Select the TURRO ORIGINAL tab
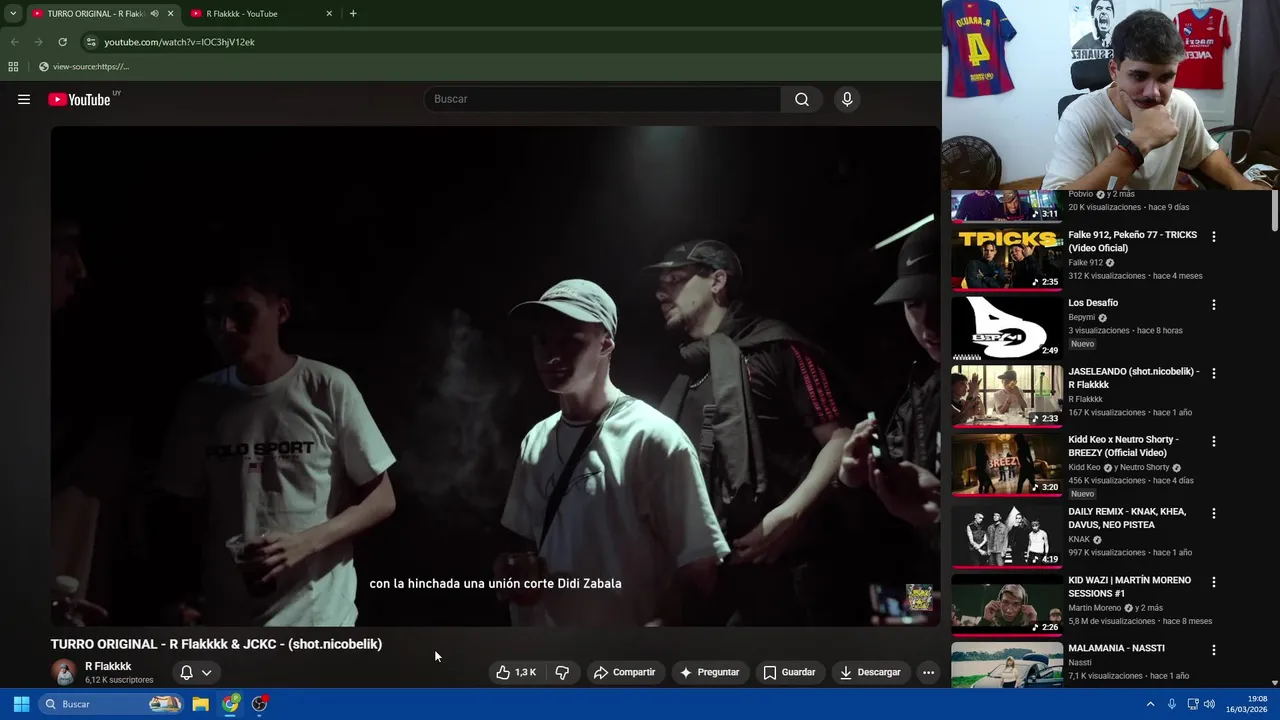This screenshot has width=1280, height=720. [x=95, y=13]
